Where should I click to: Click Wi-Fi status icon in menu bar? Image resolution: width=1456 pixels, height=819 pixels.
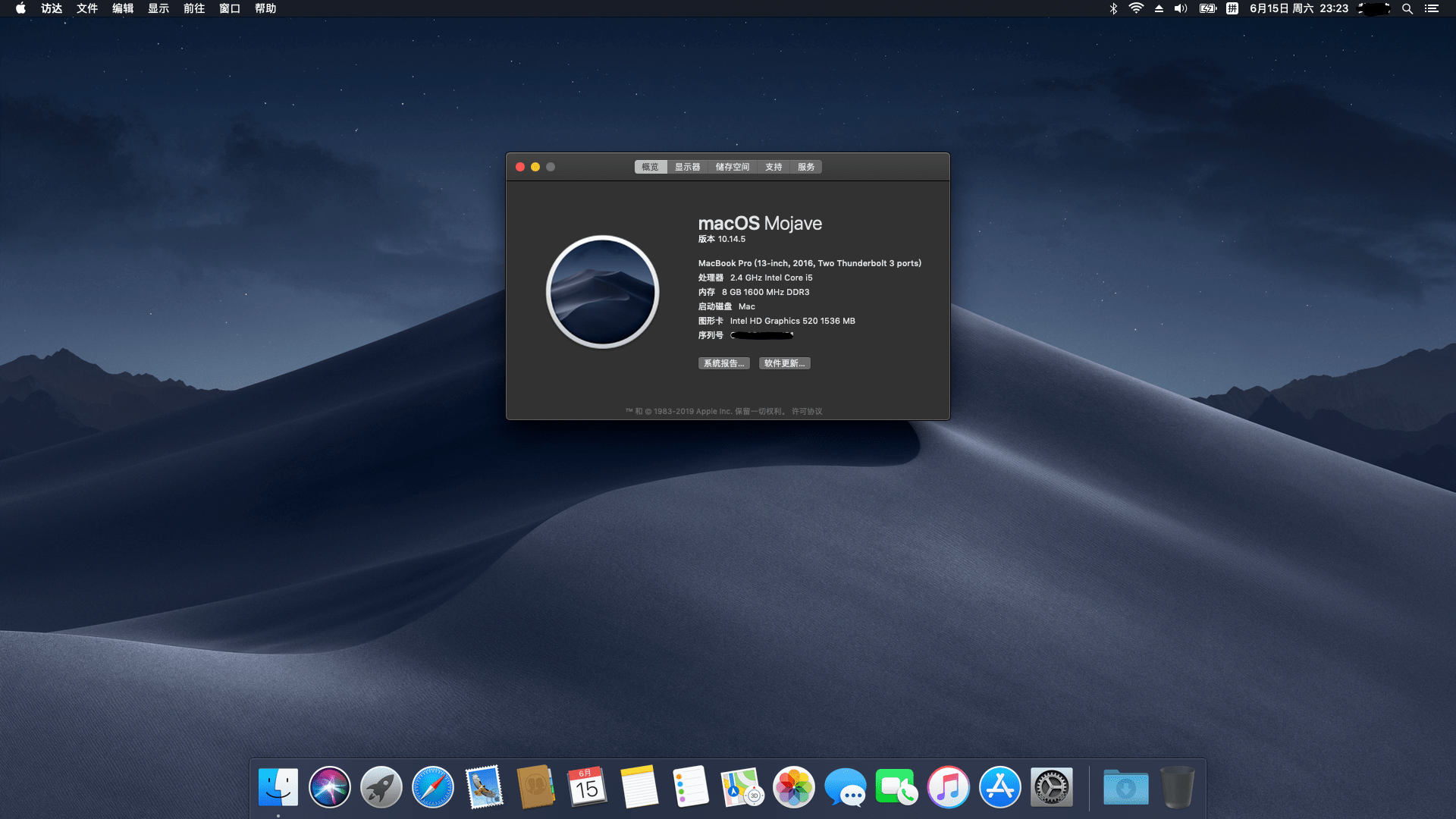(x=1136, y=8)
